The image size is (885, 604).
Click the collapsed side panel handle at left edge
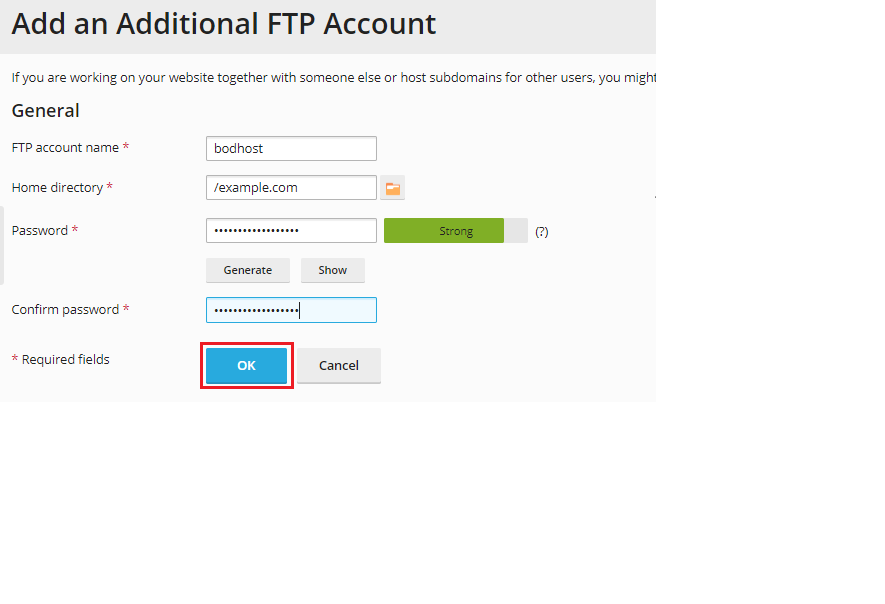[x=2, y=245]
